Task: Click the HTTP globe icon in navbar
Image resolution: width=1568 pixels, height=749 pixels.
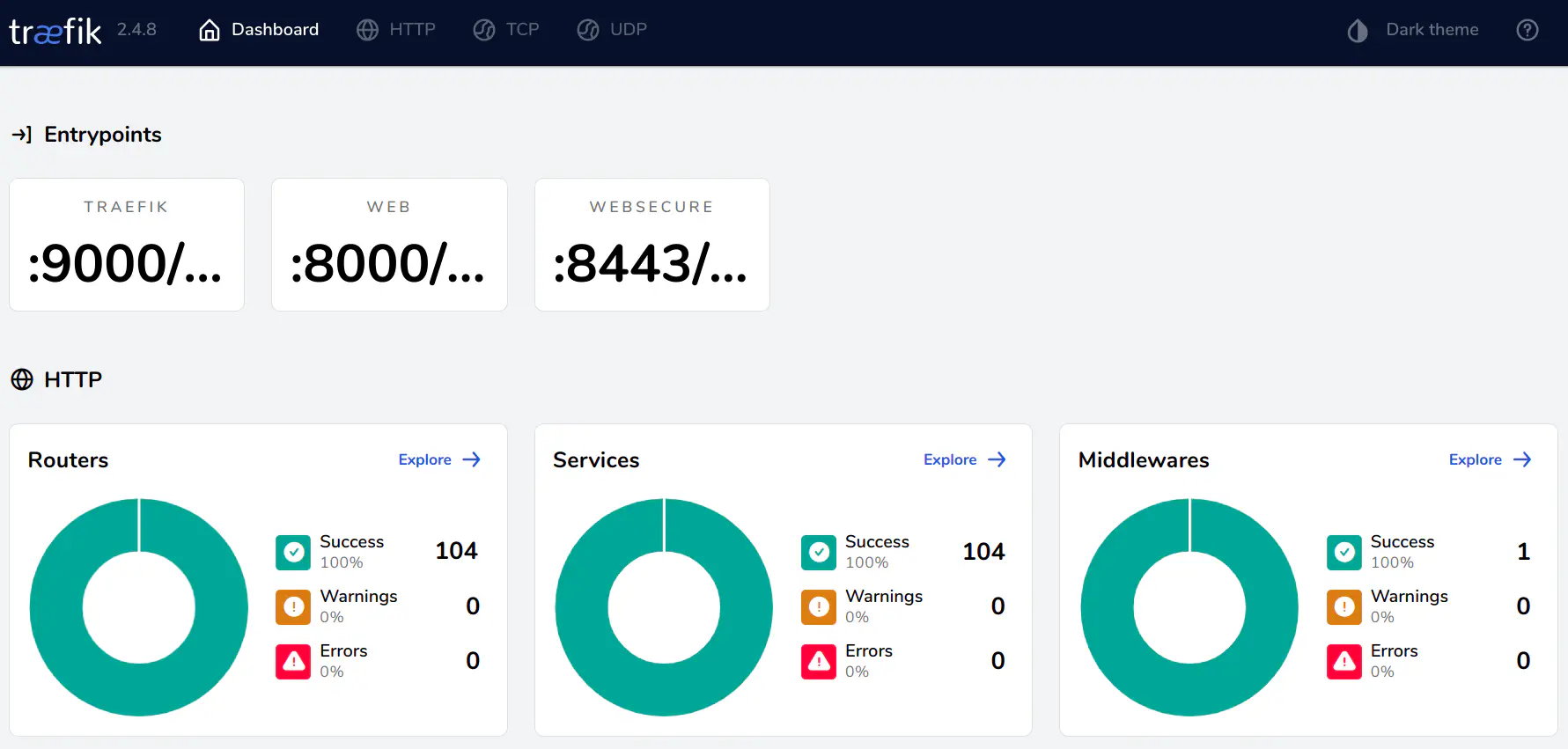Action: point(367,30)
